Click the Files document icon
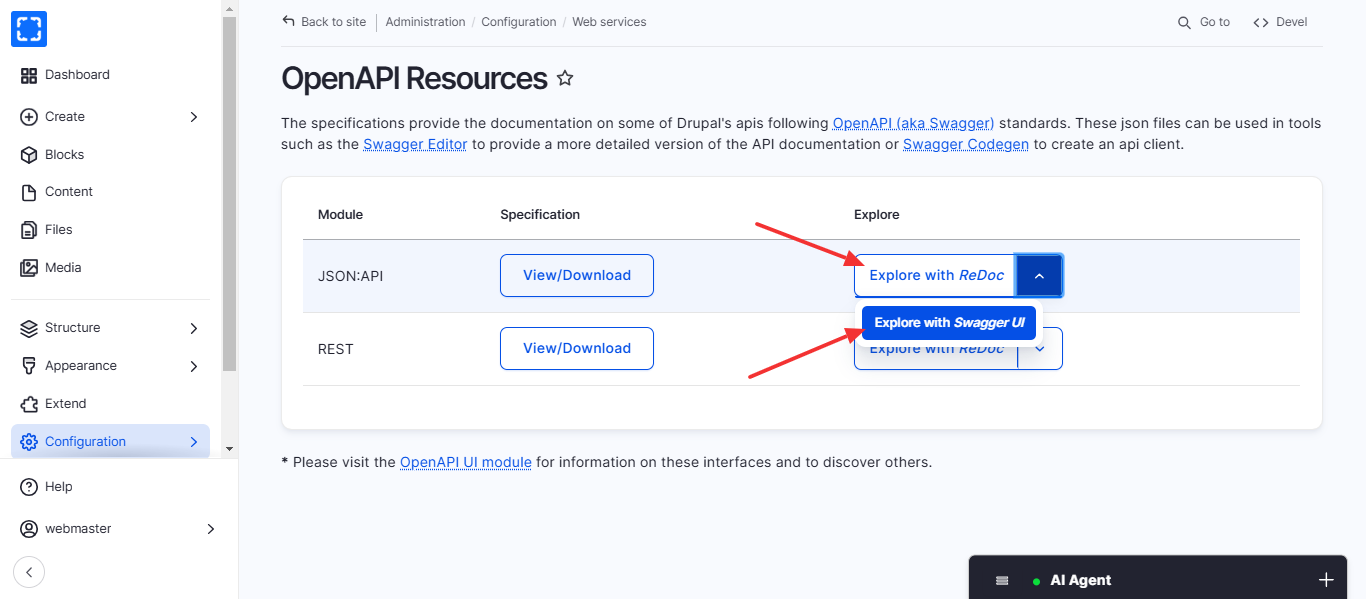Image resolution: width=1366 pixels, height=599 pixels. pos(29,230)
